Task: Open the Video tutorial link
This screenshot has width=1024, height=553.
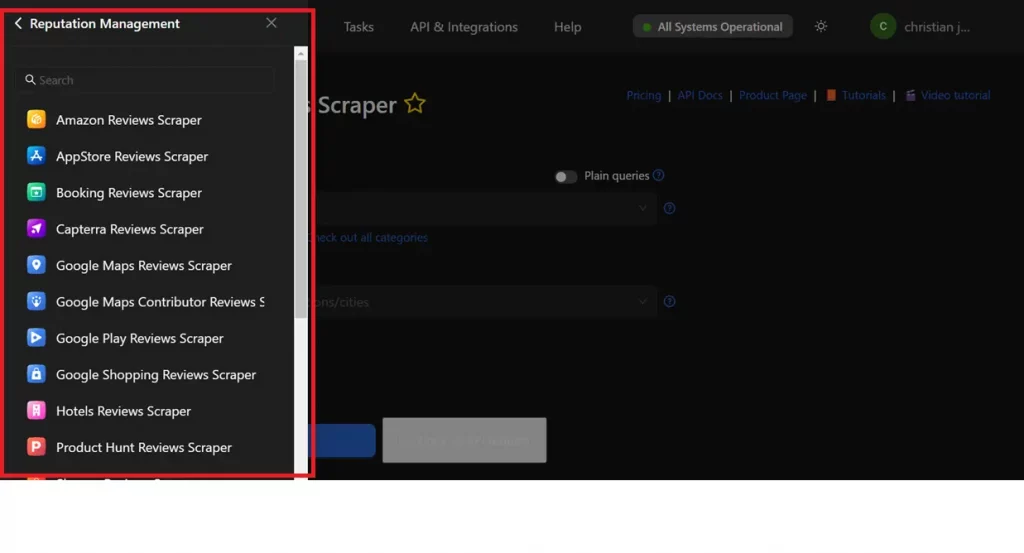Action: click(955, 96)
